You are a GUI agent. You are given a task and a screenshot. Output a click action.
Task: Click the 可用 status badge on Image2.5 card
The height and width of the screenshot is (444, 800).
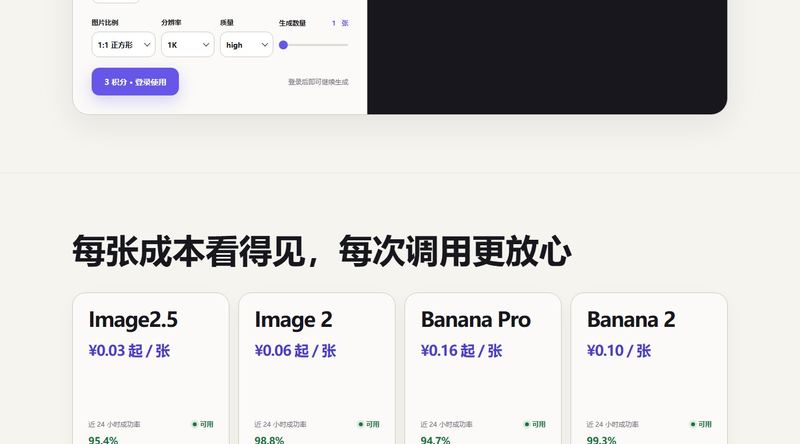203,424
